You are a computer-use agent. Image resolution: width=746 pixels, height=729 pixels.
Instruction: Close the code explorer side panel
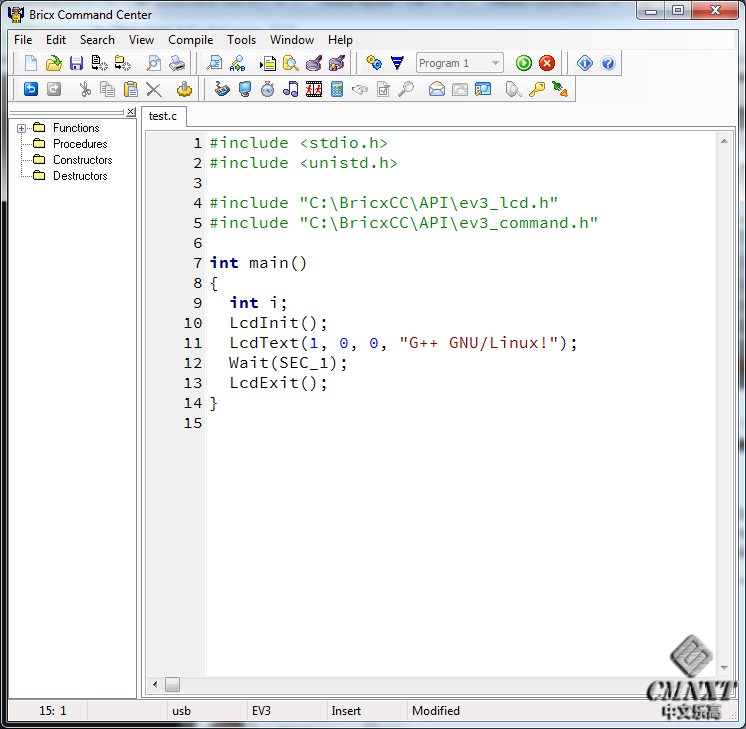point(131,111)
